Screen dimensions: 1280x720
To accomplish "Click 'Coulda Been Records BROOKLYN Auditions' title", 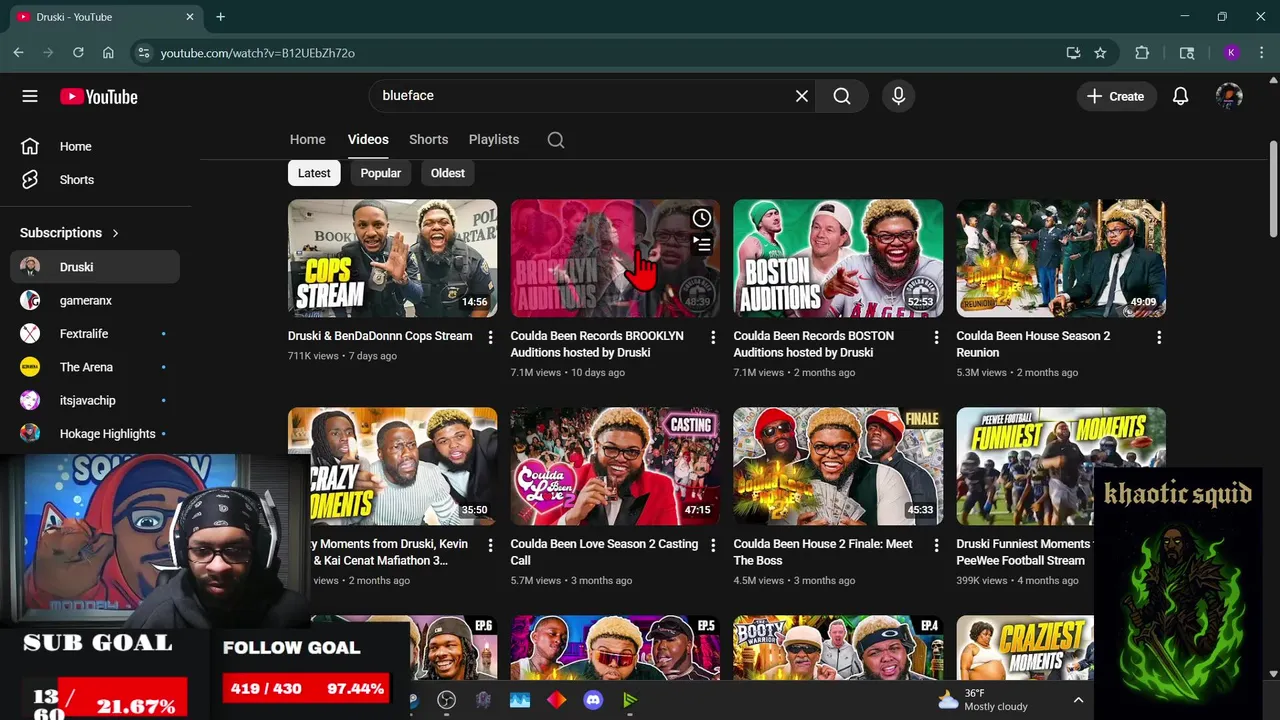I will coord(597,344).
